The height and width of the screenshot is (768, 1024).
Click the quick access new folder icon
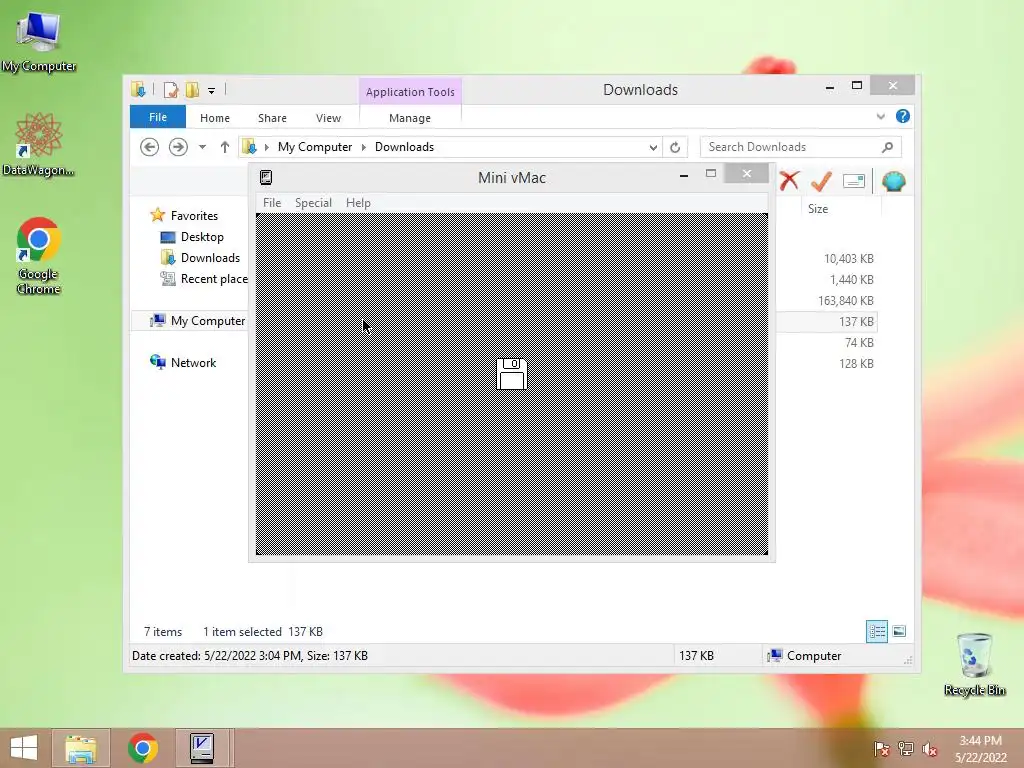point(192,90)
